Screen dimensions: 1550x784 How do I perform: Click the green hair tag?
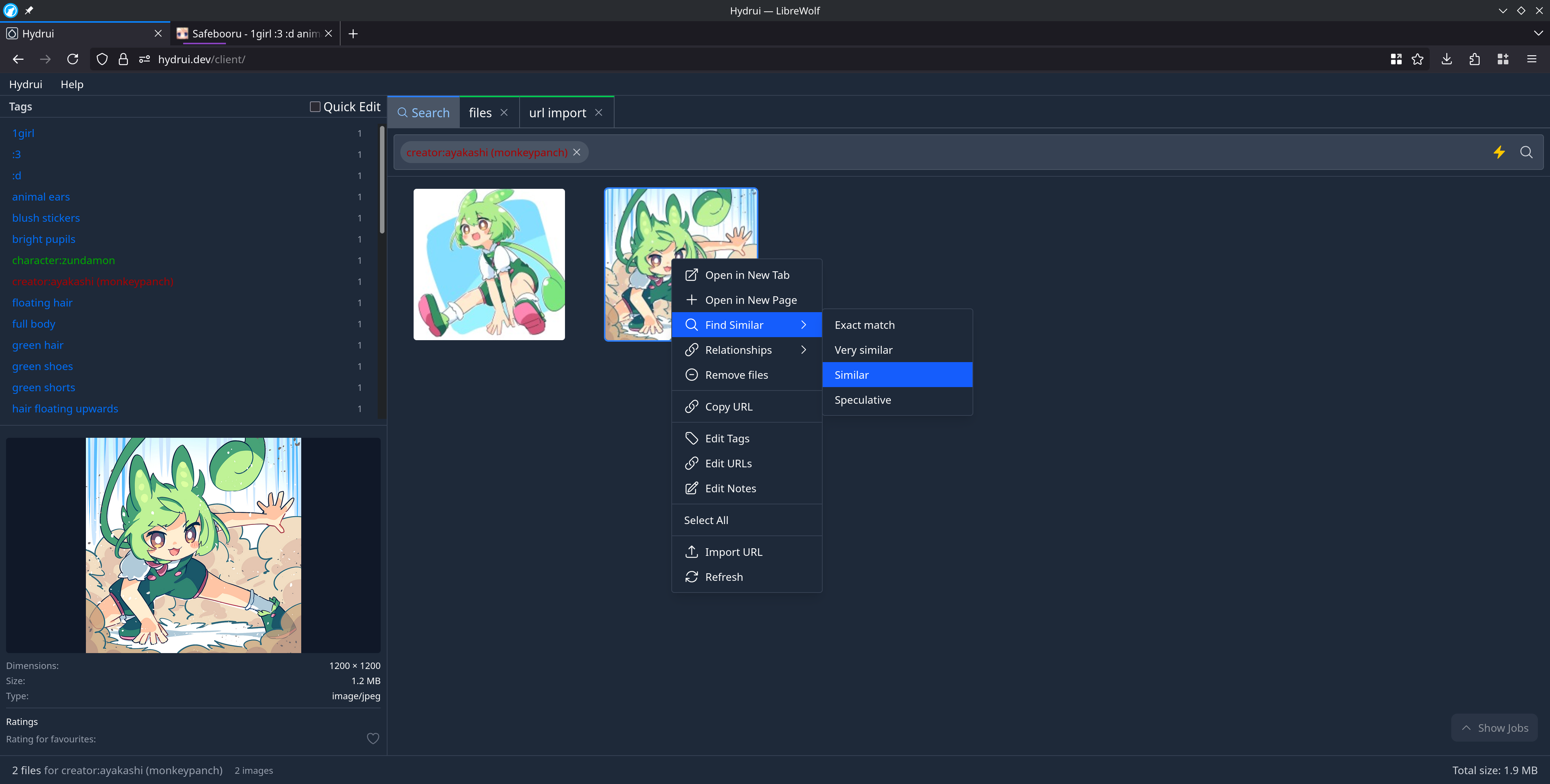[37, 345]
